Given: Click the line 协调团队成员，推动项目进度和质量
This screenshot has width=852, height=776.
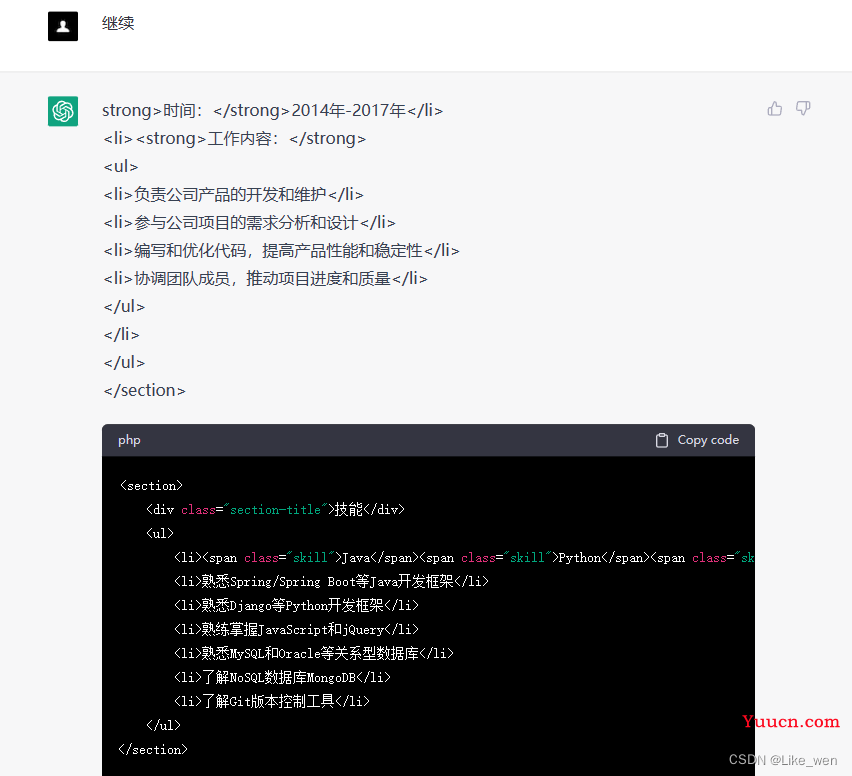Looking at the screenshot, I should pos(266,279).
